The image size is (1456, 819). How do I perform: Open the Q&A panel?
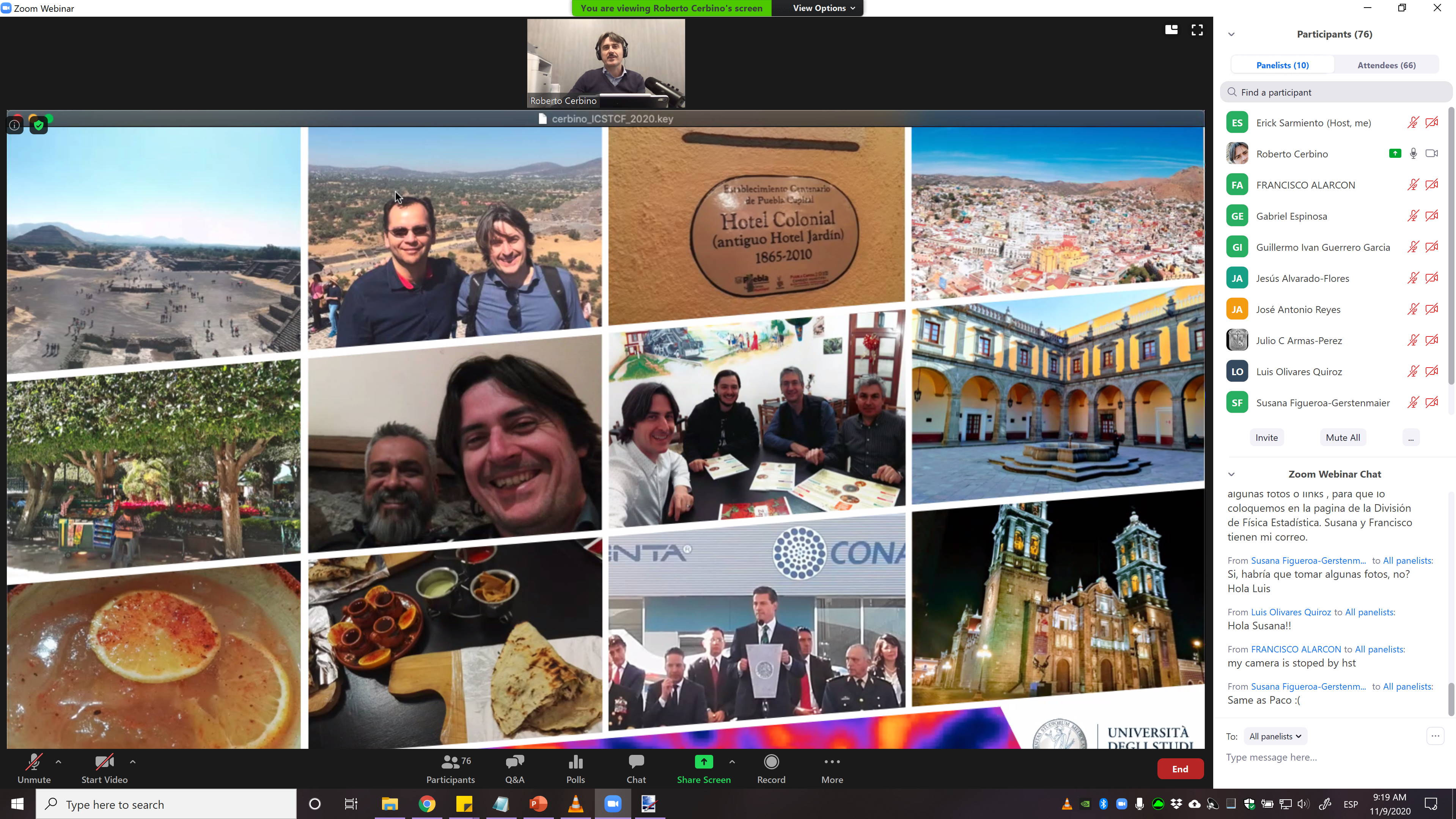coord(514,769)
